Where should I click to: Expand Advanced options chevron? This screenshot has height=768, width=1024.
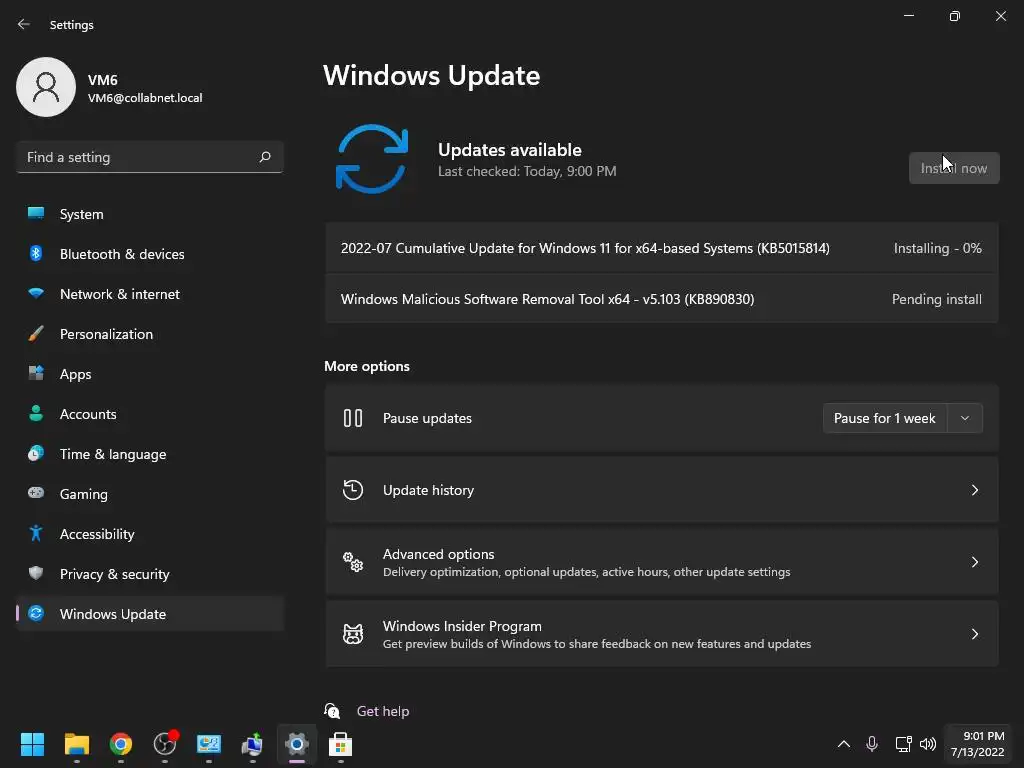(974, 562)
